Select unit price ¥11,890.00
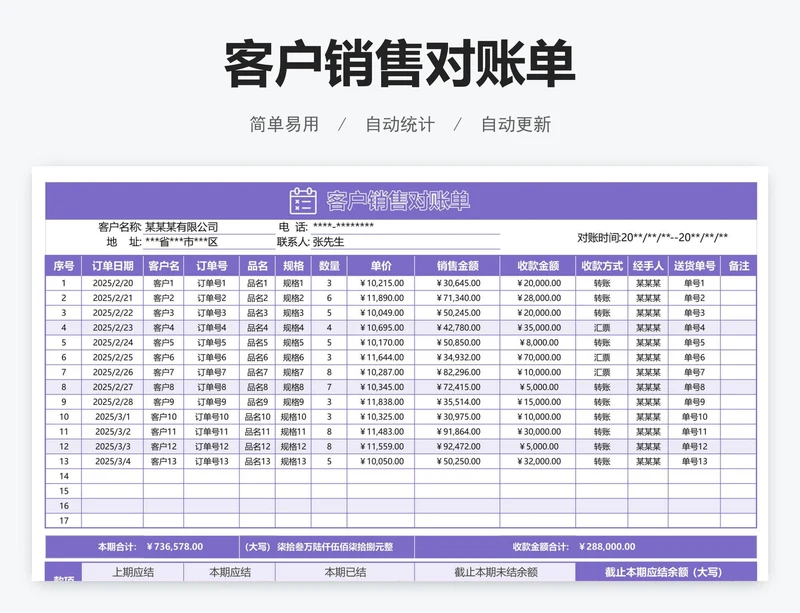 382,298
